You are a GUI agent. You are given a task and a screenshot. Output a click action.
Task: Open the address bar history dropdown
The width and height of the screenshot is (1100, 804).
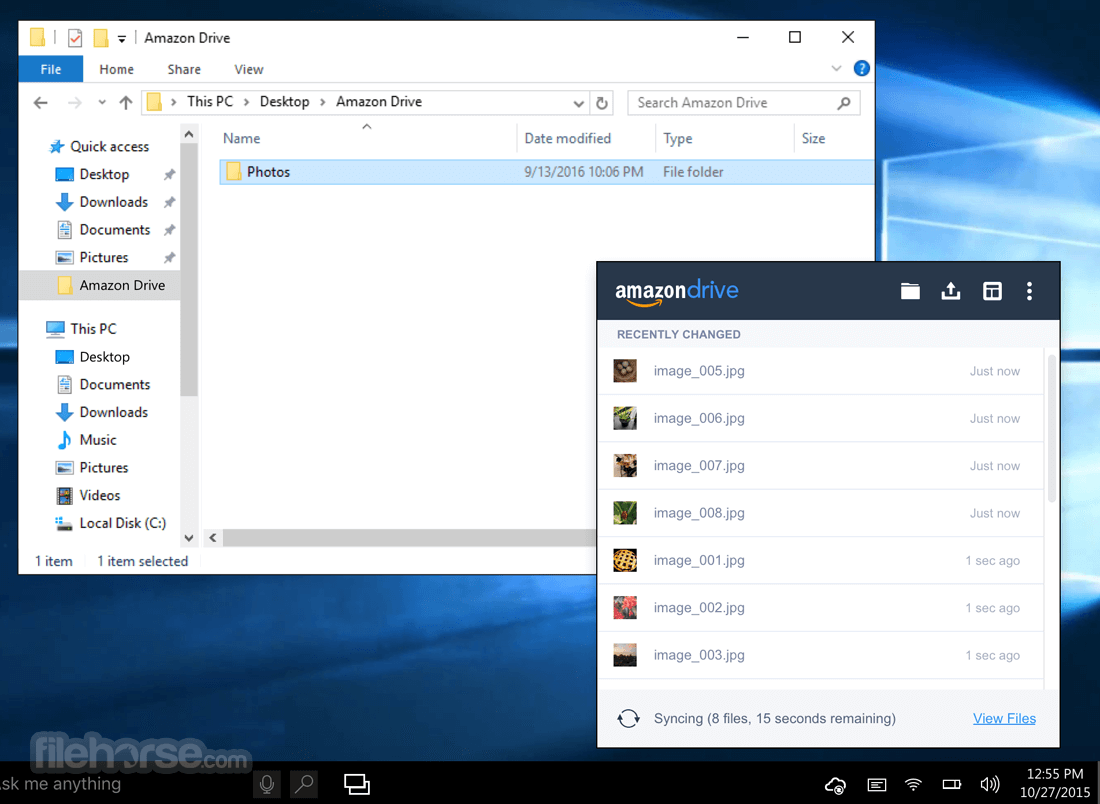(x=578, y=103)
